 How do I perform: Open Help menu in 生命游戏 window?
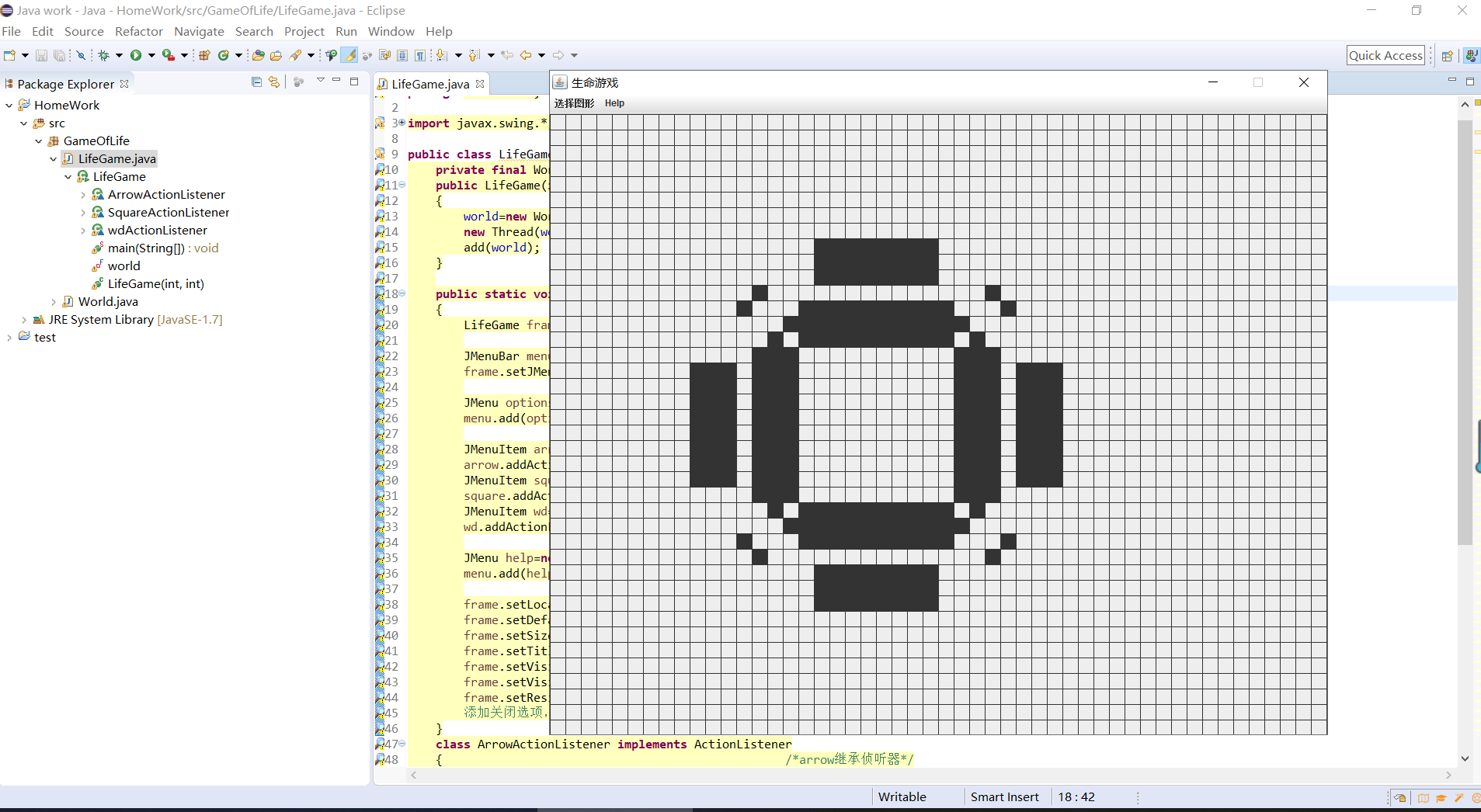tap(614, 103)
